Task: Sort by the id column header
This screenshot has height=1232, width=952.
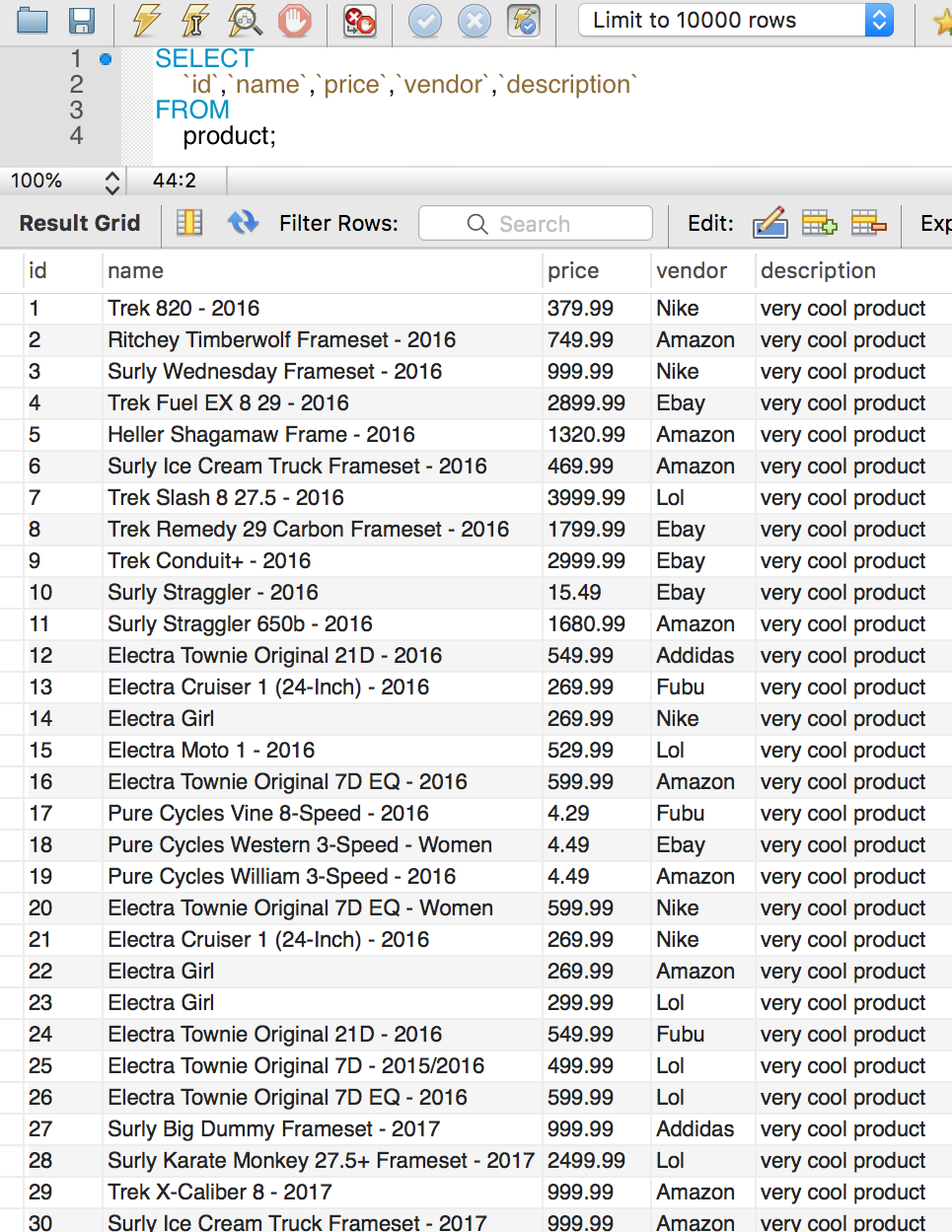Action: click(62, 270)
